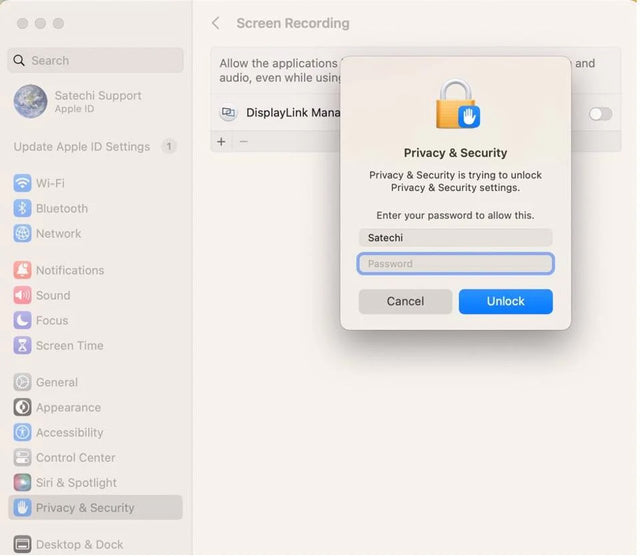The width and height of the screenshot is (640, 557).
Task: Open Update Apple ID Settings
Action: (82, 147)
